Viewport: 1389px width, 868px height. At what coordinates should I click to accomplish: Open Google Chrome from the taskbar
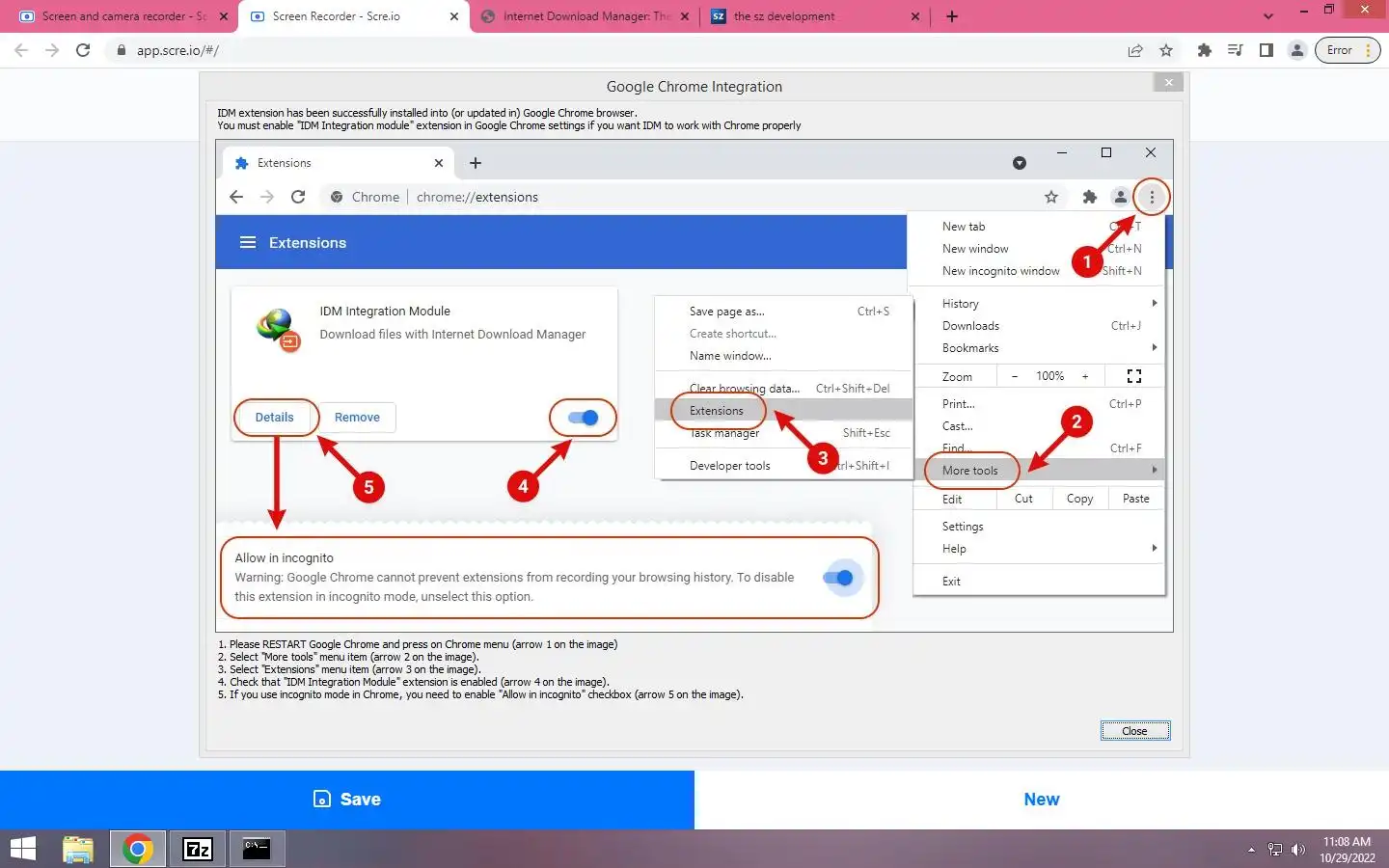tap(138, 850)
